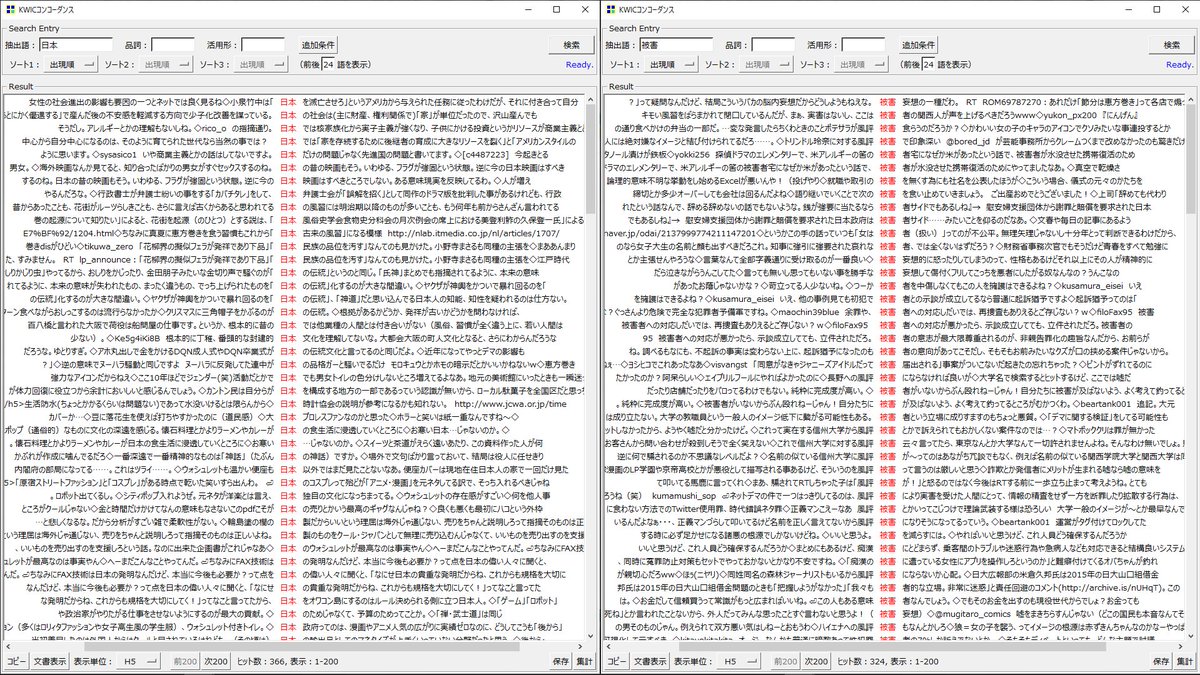Click the left window's KWIC app icon
The height and width of the screenshot is (675, 1200).
(9, 9)
